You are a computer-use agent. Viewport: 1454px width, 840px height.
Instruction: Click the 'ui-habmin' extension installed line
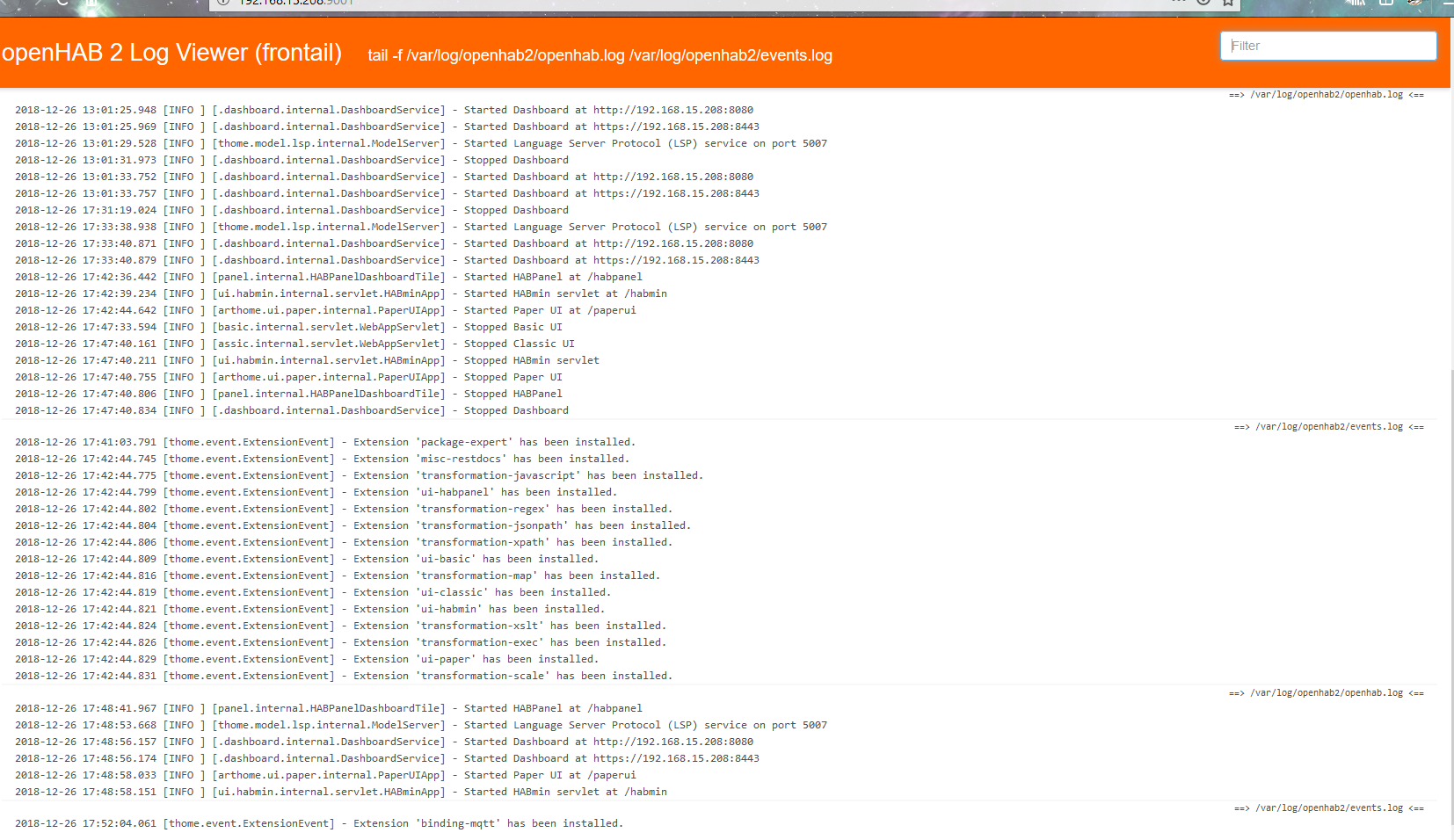(x=309, y=609)
